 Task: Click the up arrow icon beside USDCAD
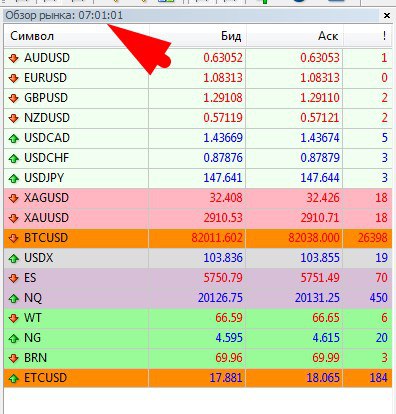13,138
